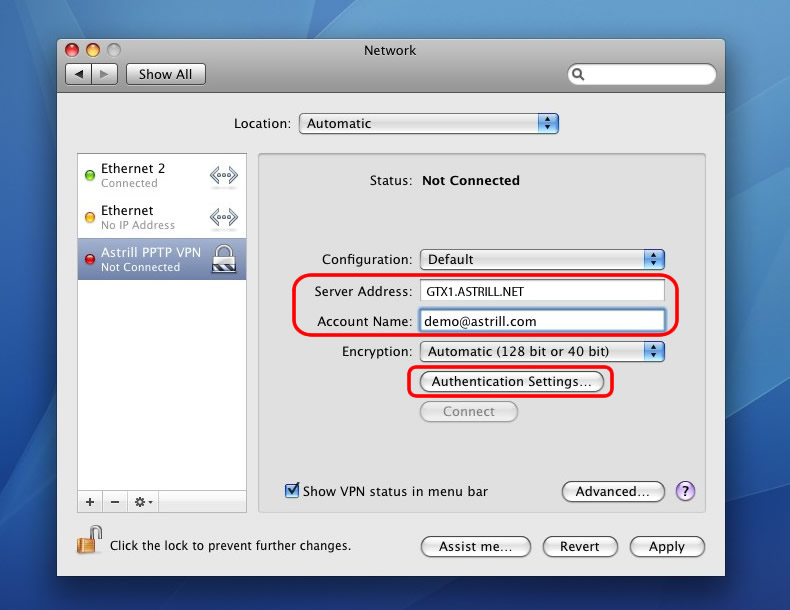
Task: Click the forward navigation arrow
Action: 104,74
